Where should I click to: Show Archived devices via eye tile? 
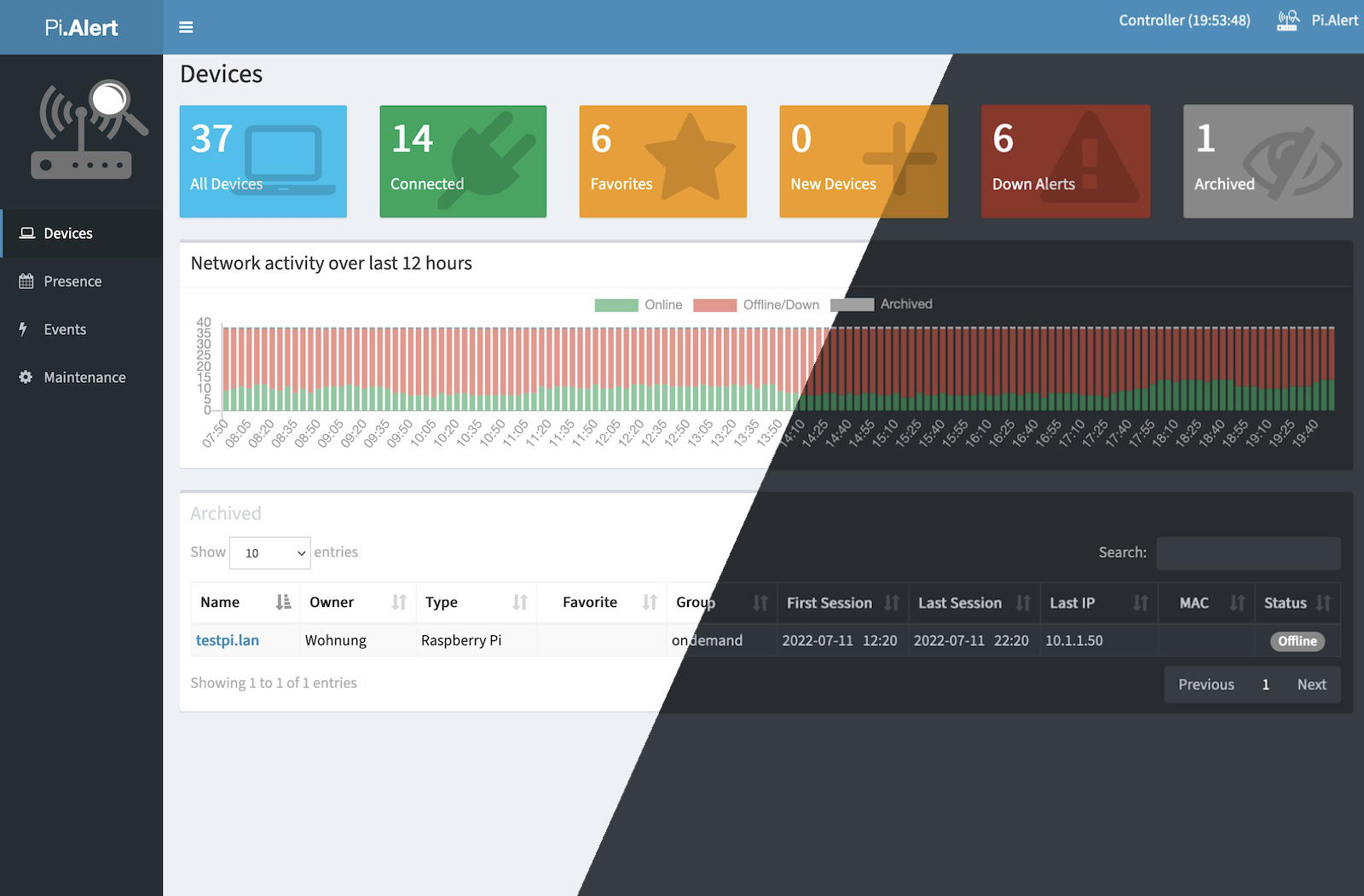[x=1267, y=161]
